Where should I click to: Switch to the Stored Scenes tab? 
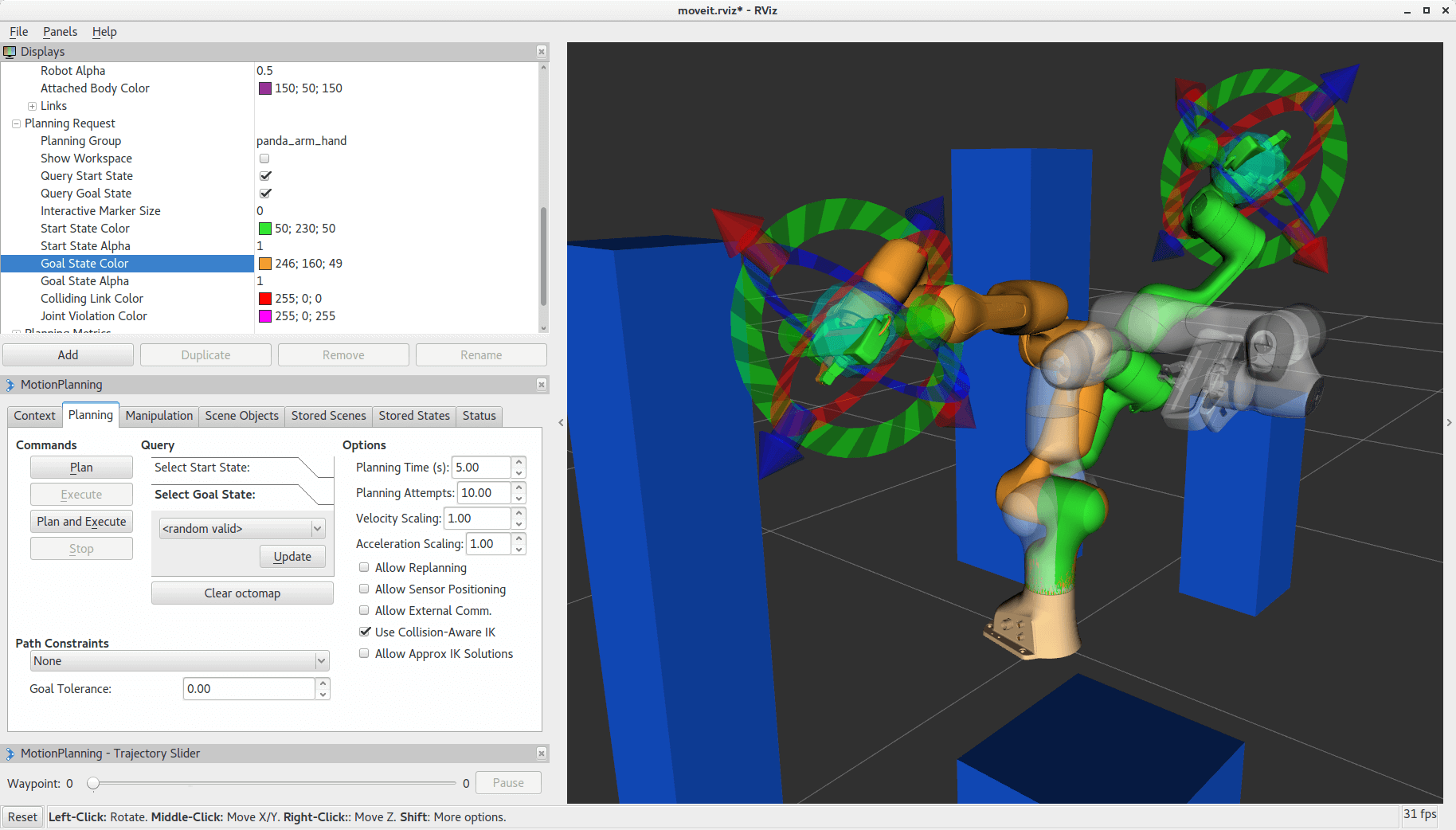[x=329, y=416]
